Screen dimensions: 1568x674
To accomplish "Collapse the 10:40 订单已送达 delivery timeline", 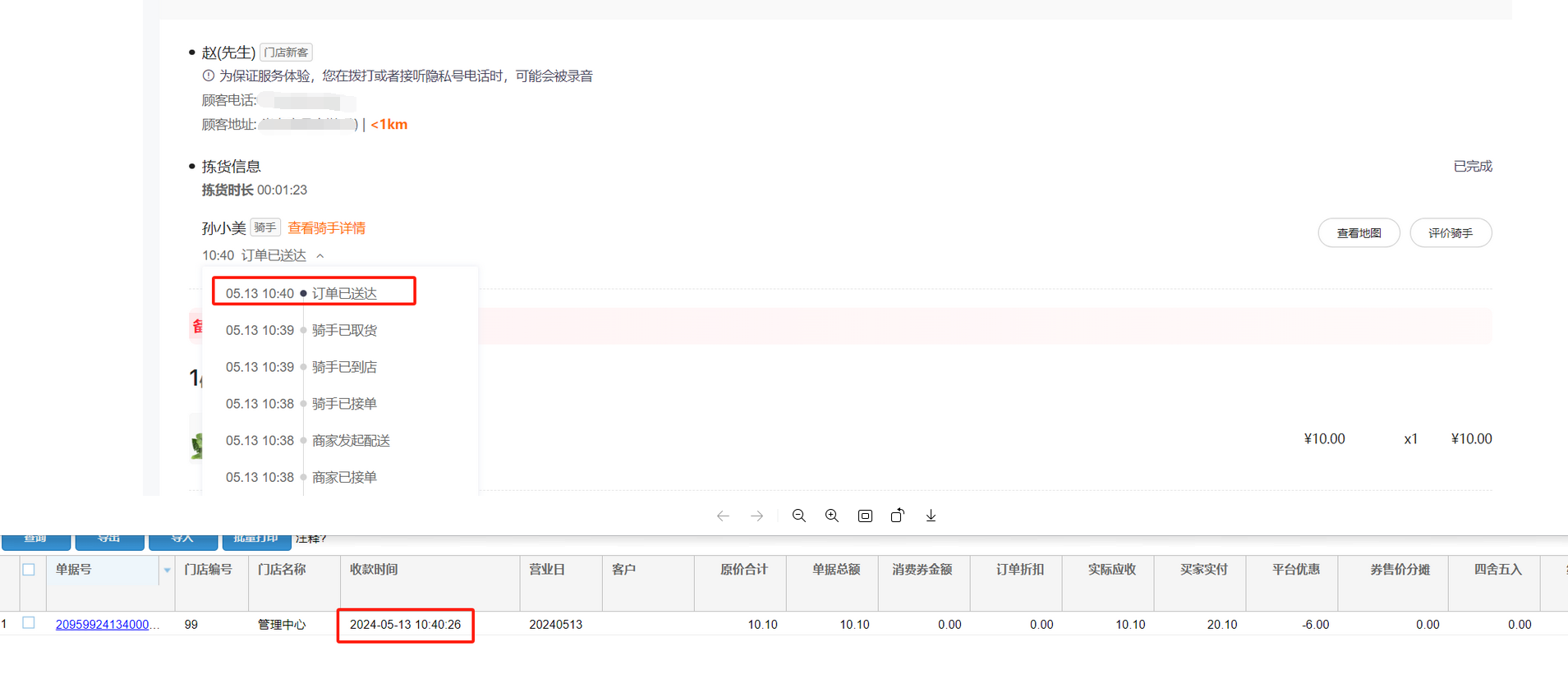I will [320, 255].
